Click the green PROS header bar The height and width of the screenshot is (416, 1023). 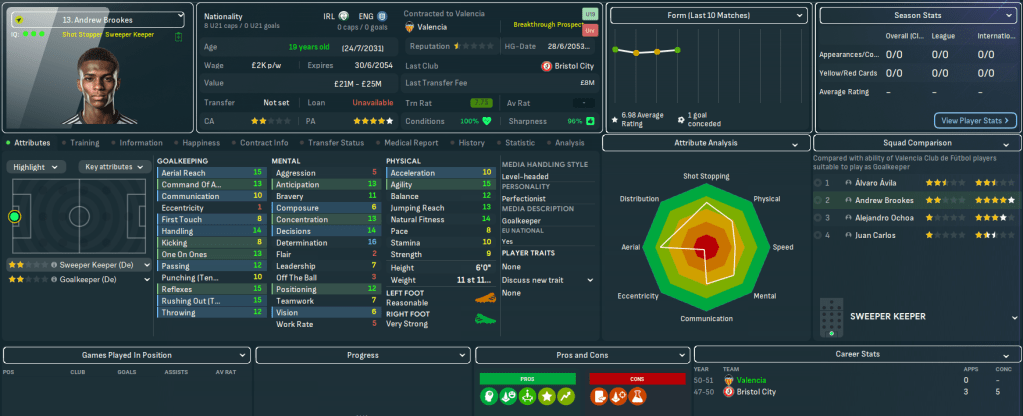(x=527, y=378)
